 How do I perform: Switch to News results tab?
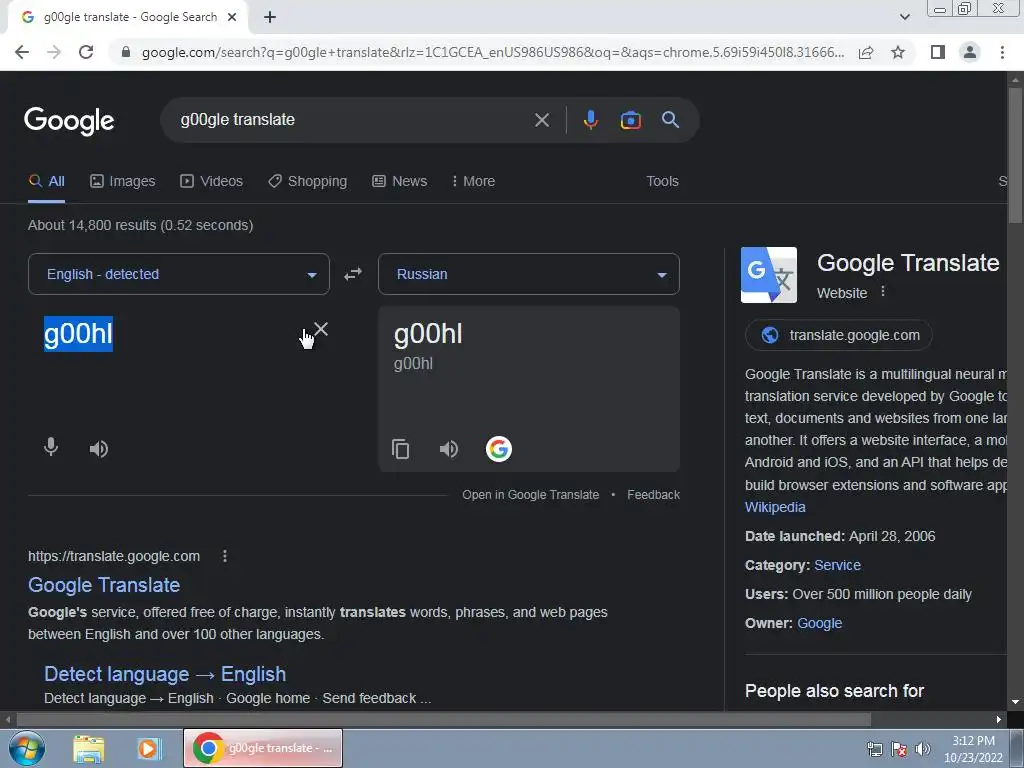400,181
